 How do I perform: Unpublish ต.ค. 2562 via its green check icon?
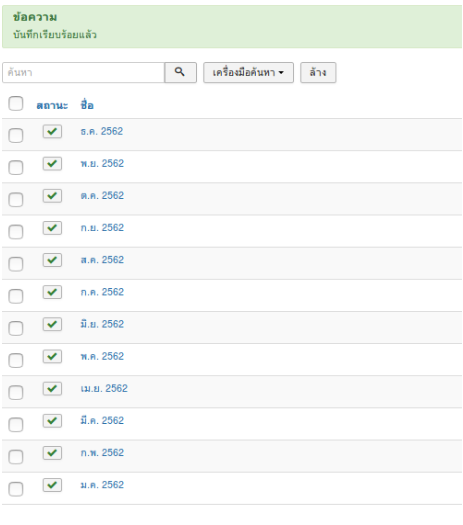[52, 196]
